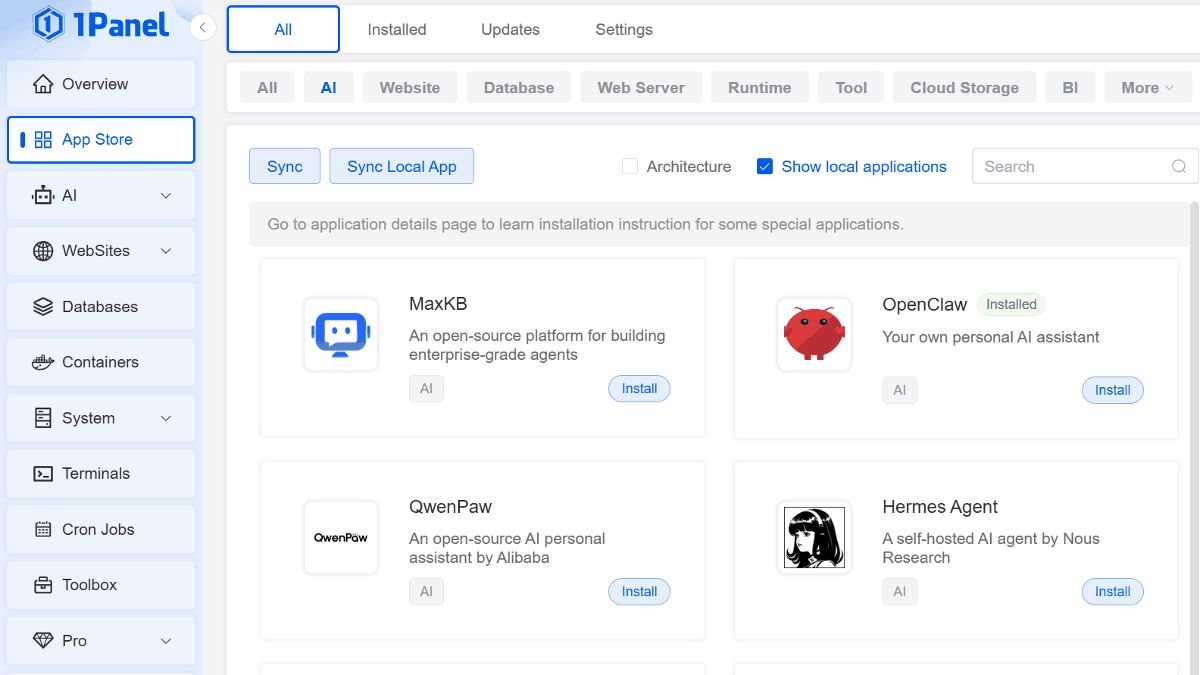This screenshot has width=1200, height=675.
Task: Focus the app Search input field
Action: (x=1085, y=167)
